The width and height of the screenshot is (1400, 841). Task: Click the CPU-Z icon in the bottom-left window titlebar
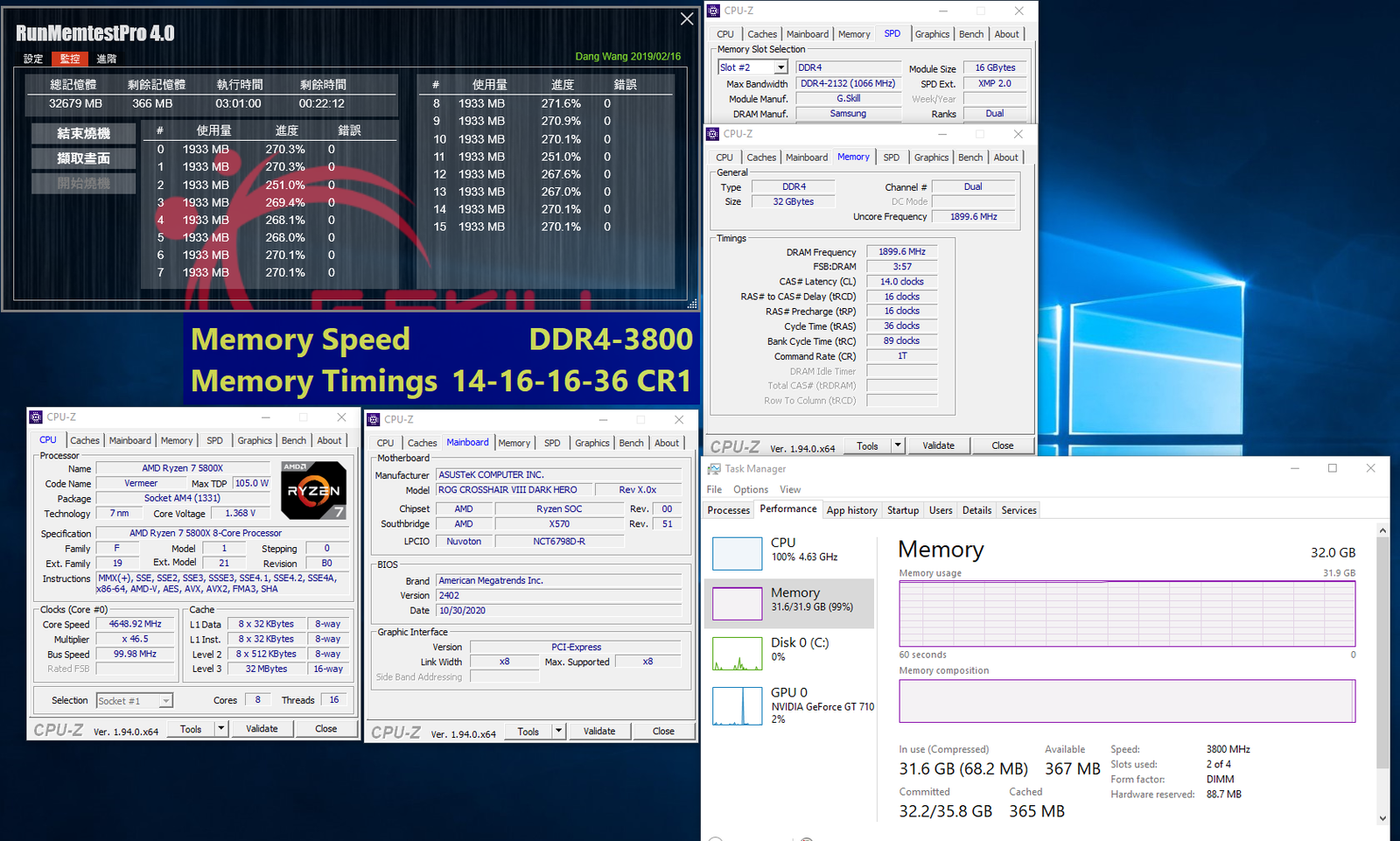(35, 417)
